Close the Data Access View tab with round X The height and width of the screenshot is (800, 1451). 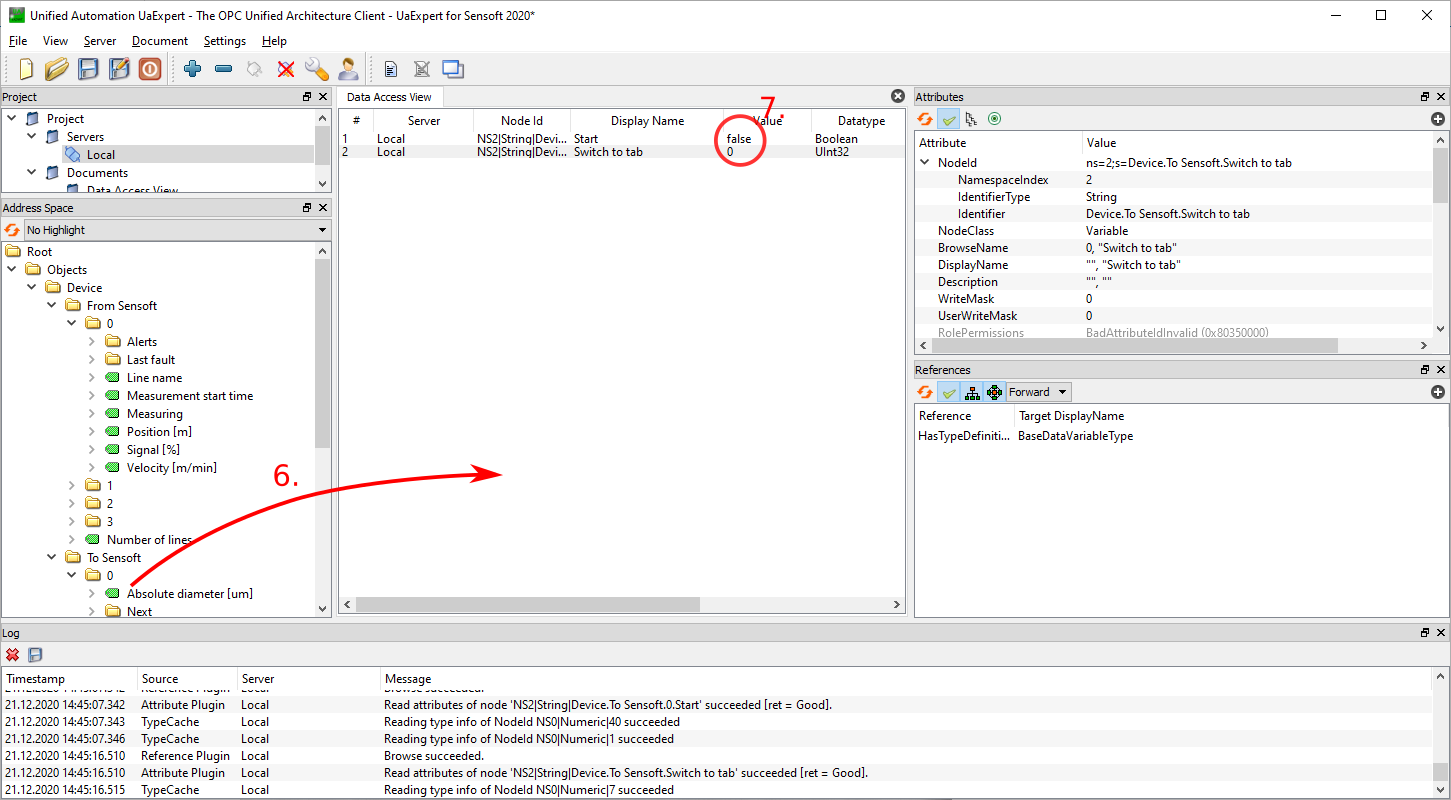click(x=897, y=96)
